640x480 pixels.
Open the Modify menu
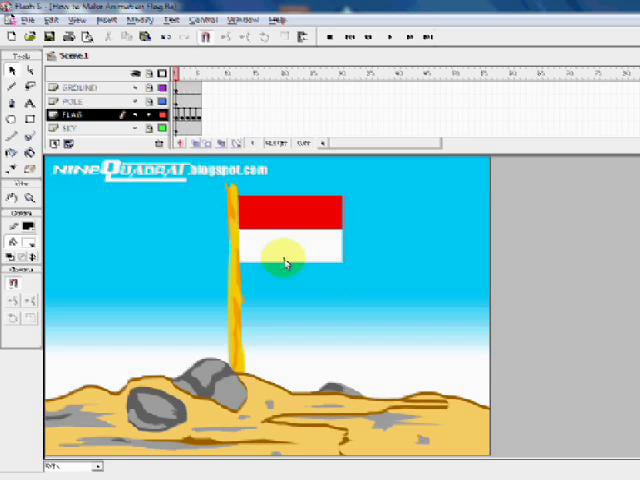click(140, 20)
